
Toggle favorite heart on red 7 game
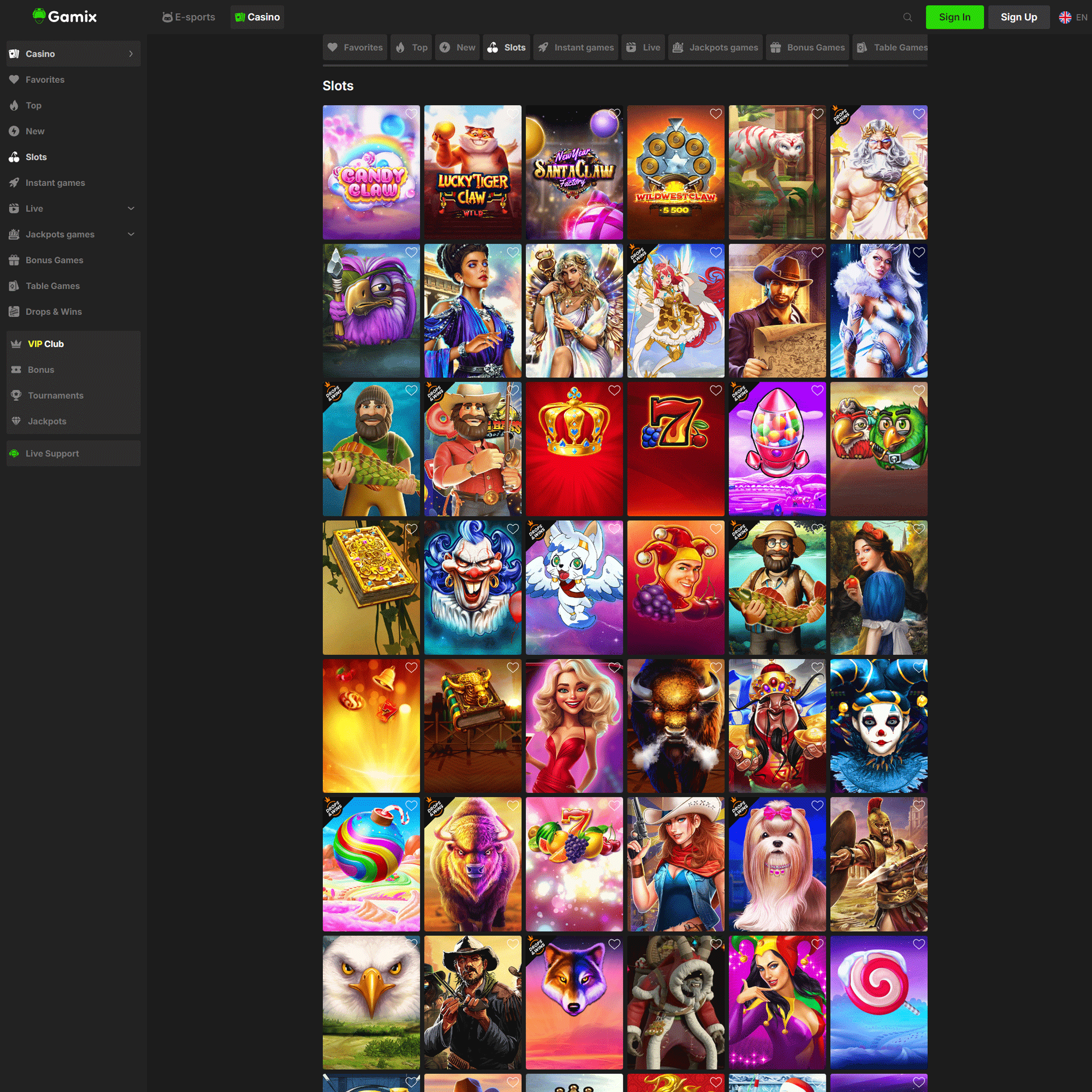pos(716,390)
